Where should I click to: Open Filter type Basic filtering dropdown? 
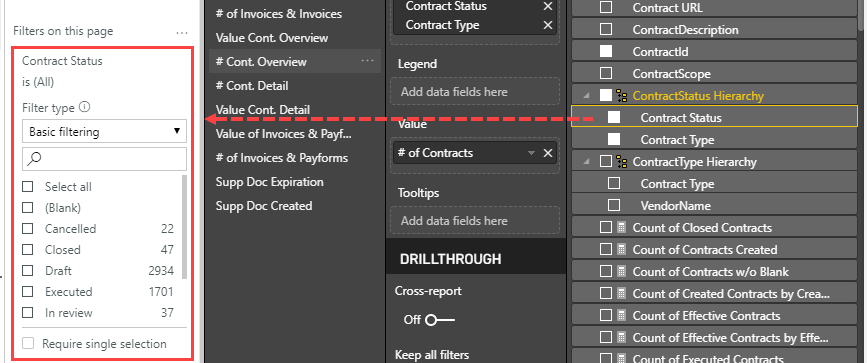[x=105, y=132]
